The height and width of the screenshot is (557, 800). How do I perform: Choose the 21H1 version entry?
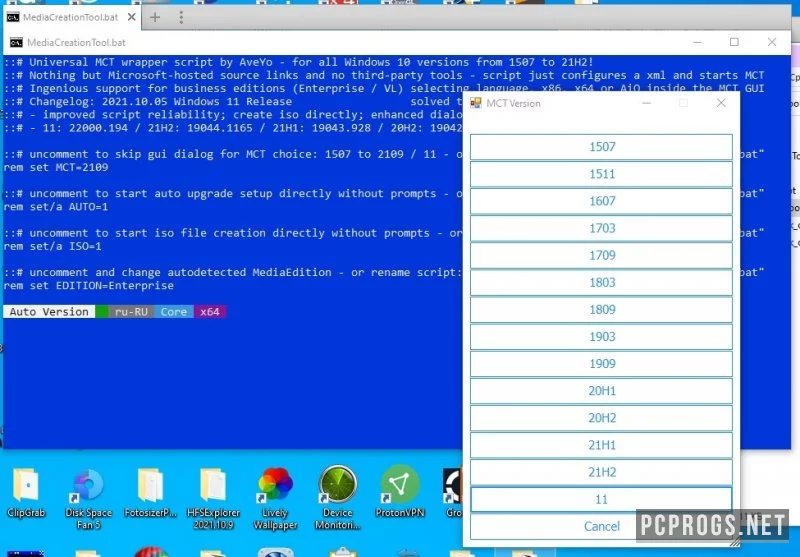(x=602, y=445)
